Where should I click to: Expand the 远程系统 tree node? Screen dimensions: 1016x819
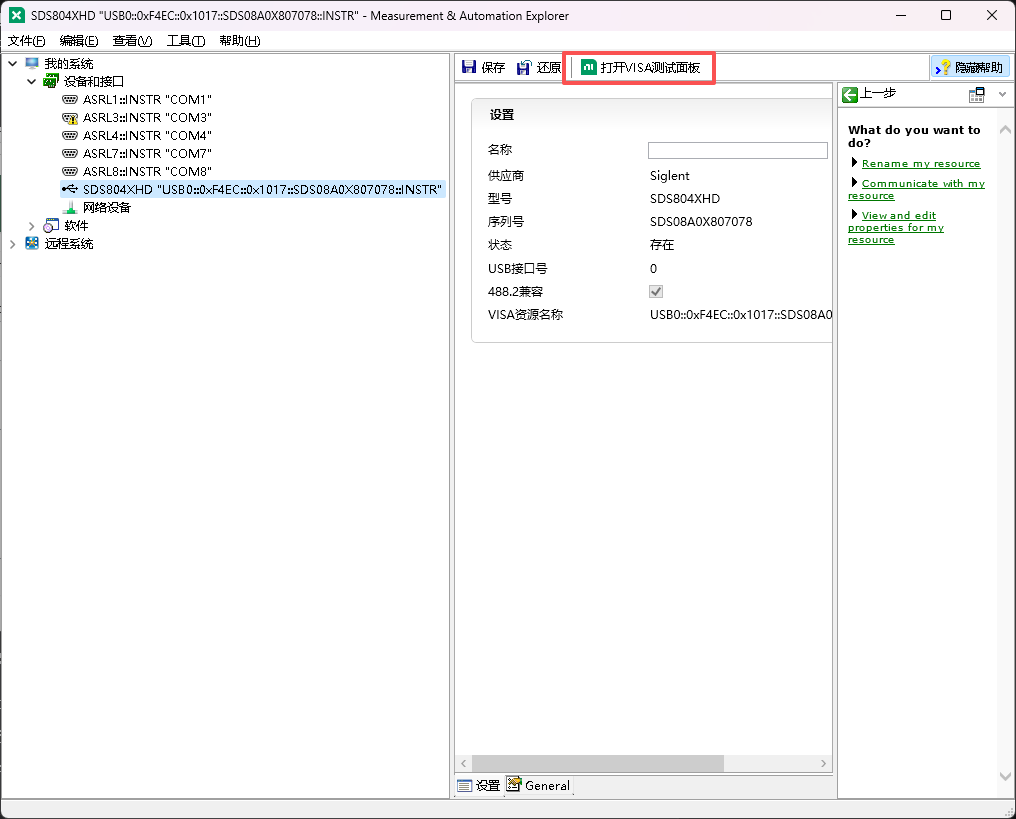(13, 244)
